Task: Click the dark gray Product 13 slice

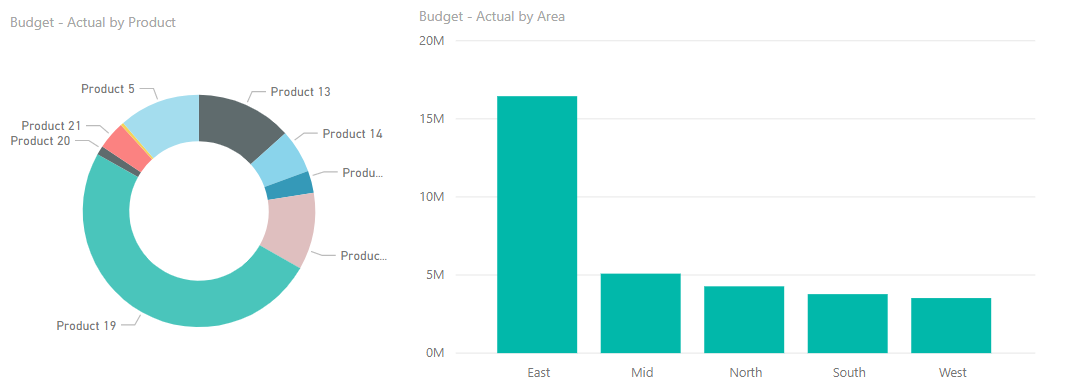Action: [x=239, y=124]
